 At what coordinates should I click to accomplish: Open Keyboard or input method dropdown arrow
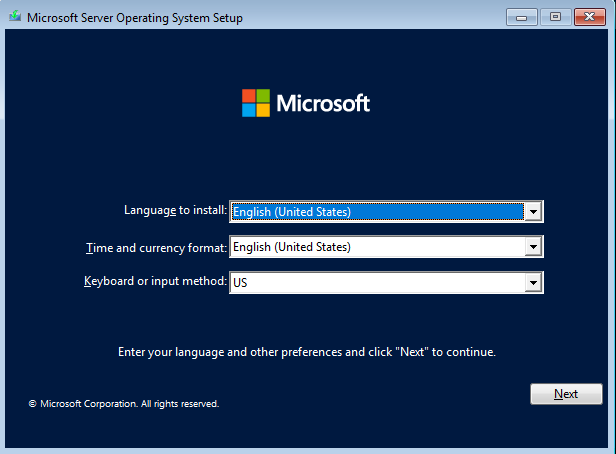pos(533,282)
